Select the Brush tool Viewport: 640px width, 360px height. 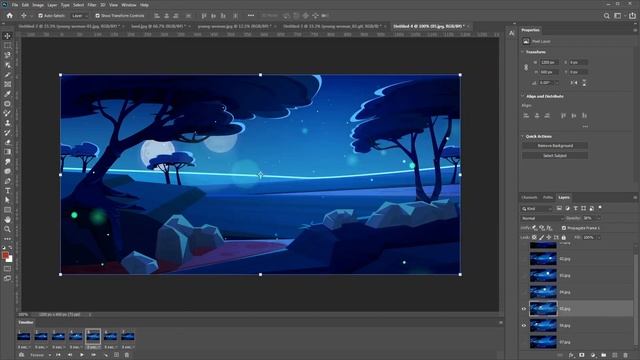pyautogui.click(x=7, y=113)
